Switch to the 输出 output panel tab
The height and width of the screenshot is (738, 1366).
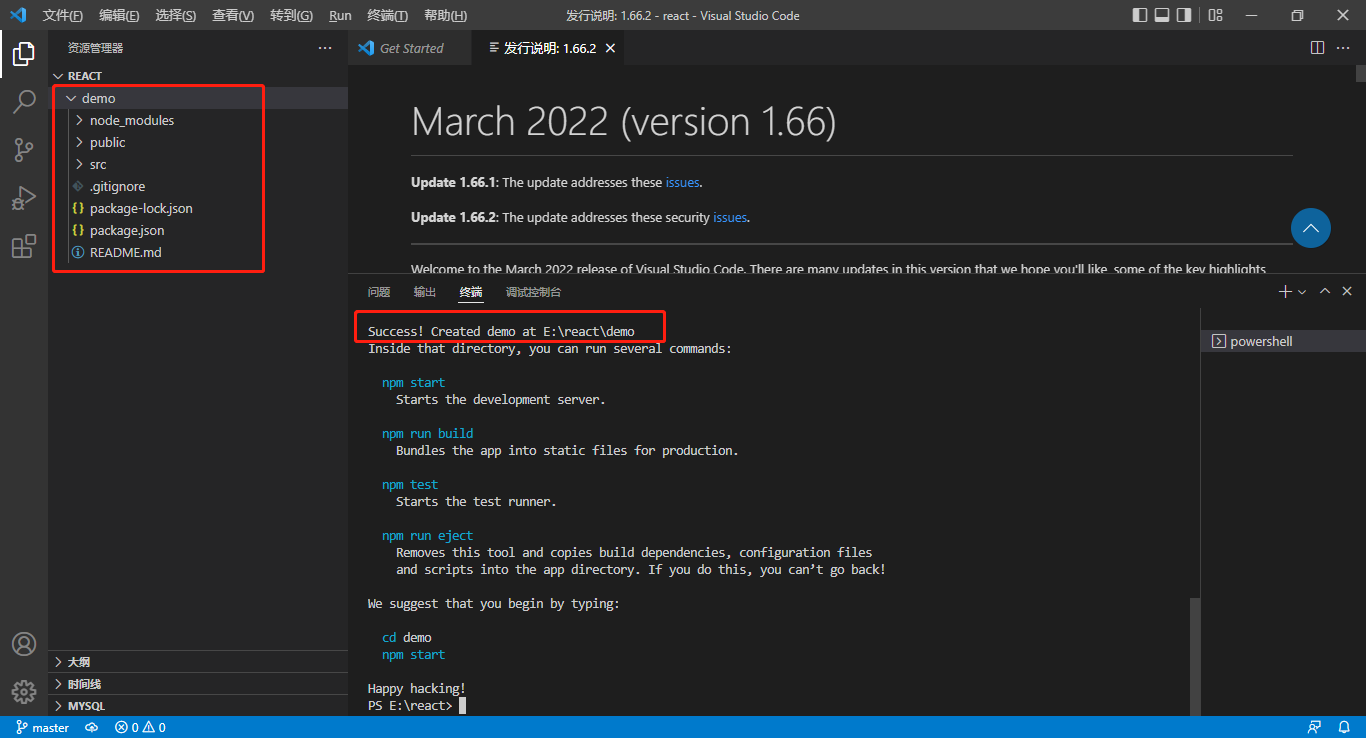pos(425,292)
